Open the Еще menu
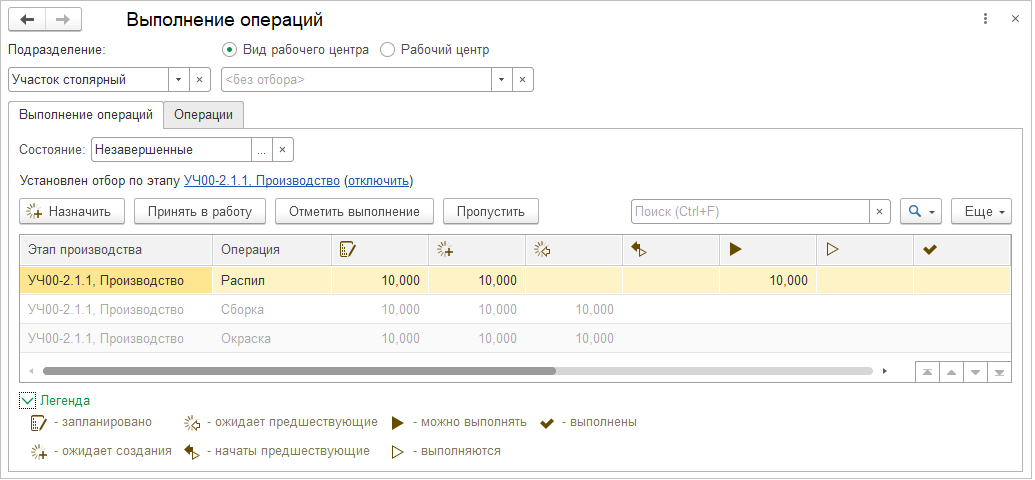This screenshot has width=1035, height=480. [981, 211]
